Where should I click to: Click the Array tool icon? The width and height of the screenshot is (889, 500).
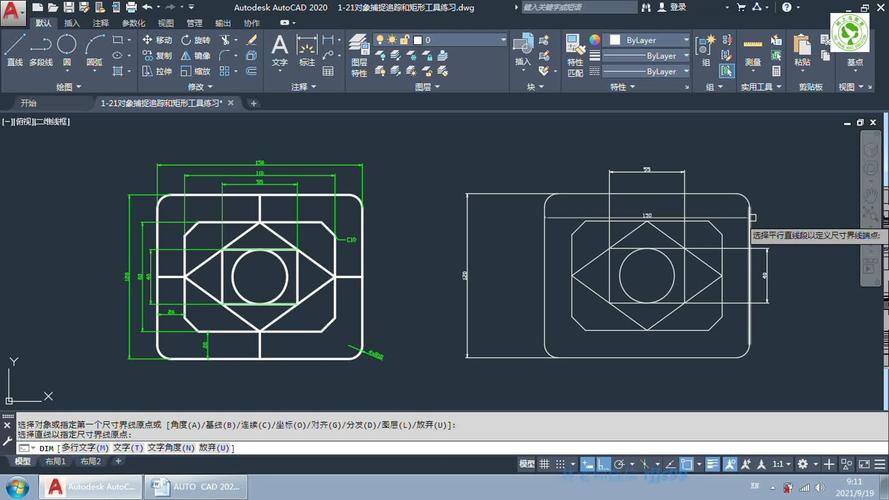[x=225, y=71]
